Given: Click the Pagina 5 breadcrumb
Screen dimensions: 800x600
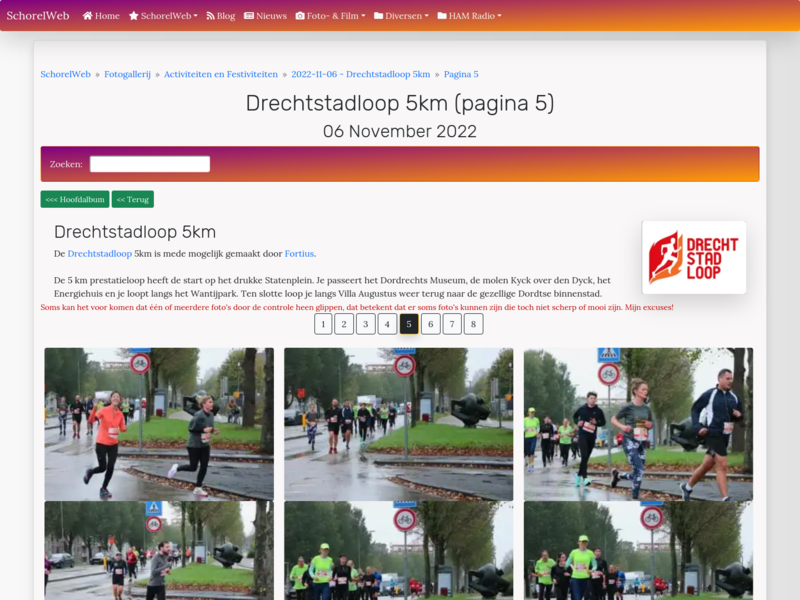Looking at the screenshot, I should [461, 74].
